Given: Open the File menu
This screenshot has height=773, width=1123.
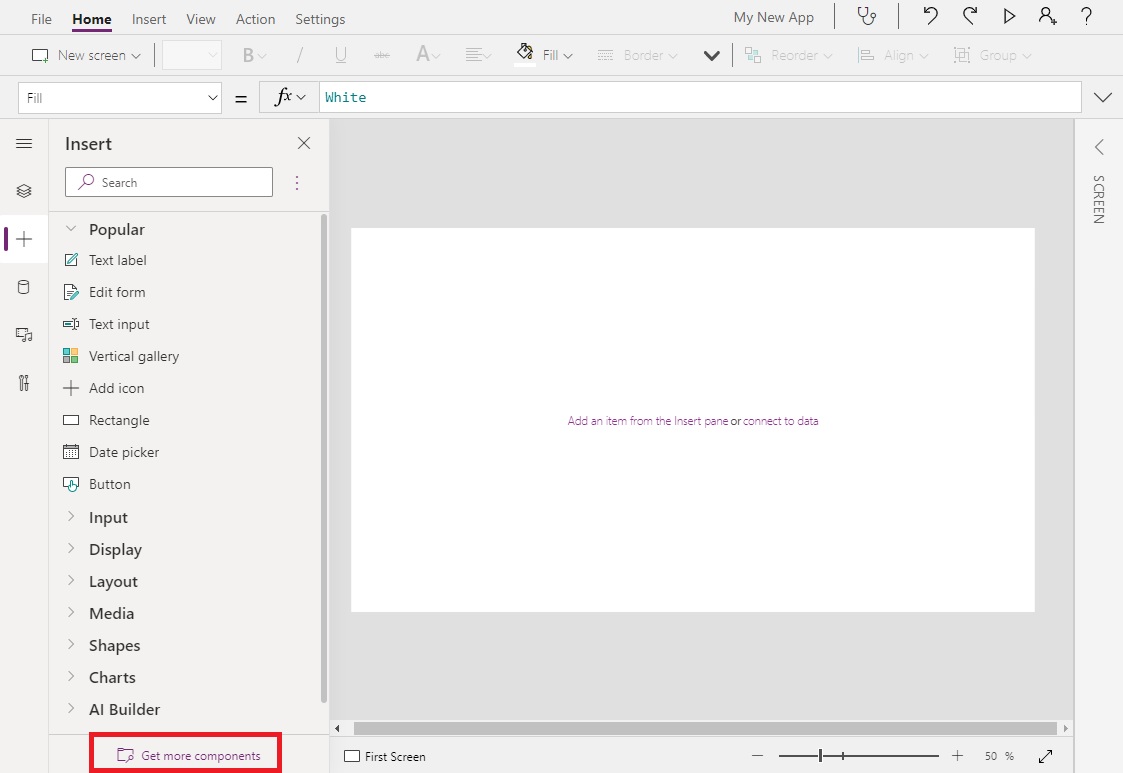Looking at the screenshot, I should (x=41, y=19).
